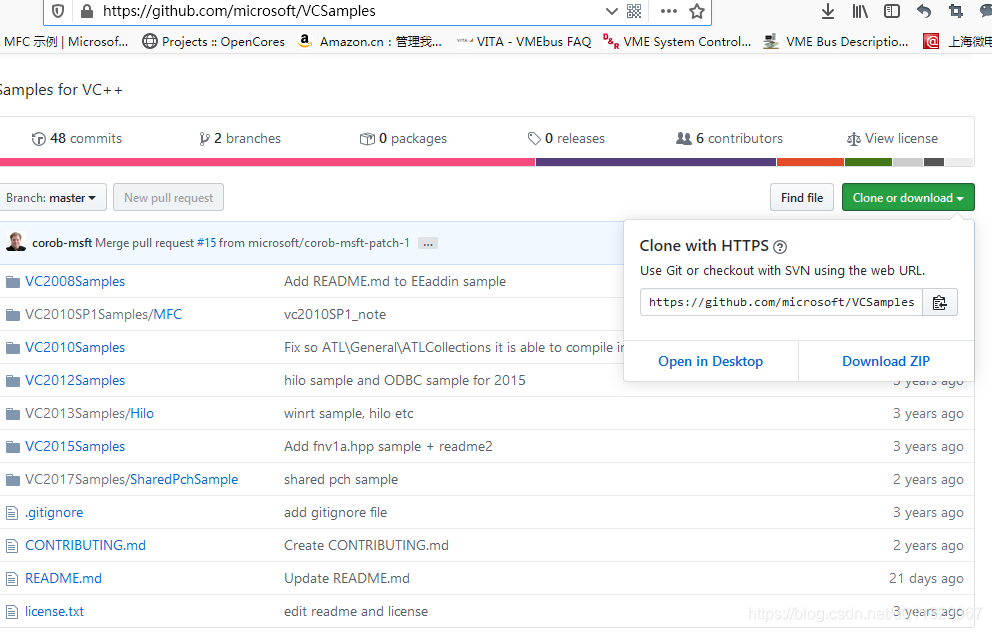Click the commits history clock icon

click(38, 138)
